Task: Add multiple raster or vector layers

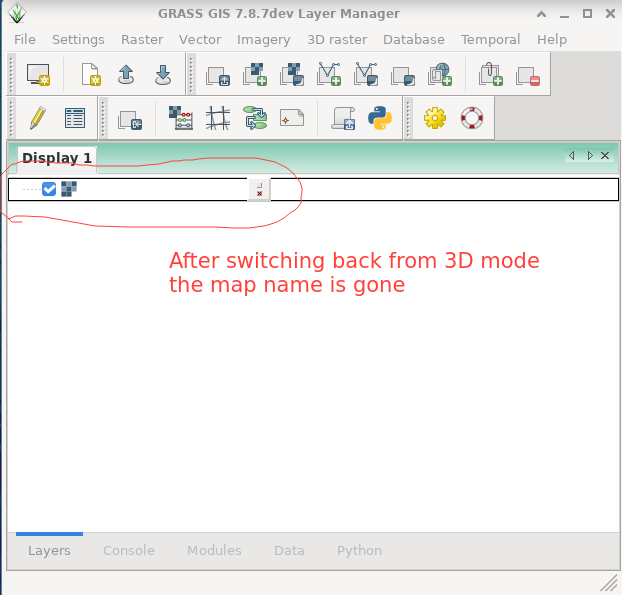Action: (218, 75)
